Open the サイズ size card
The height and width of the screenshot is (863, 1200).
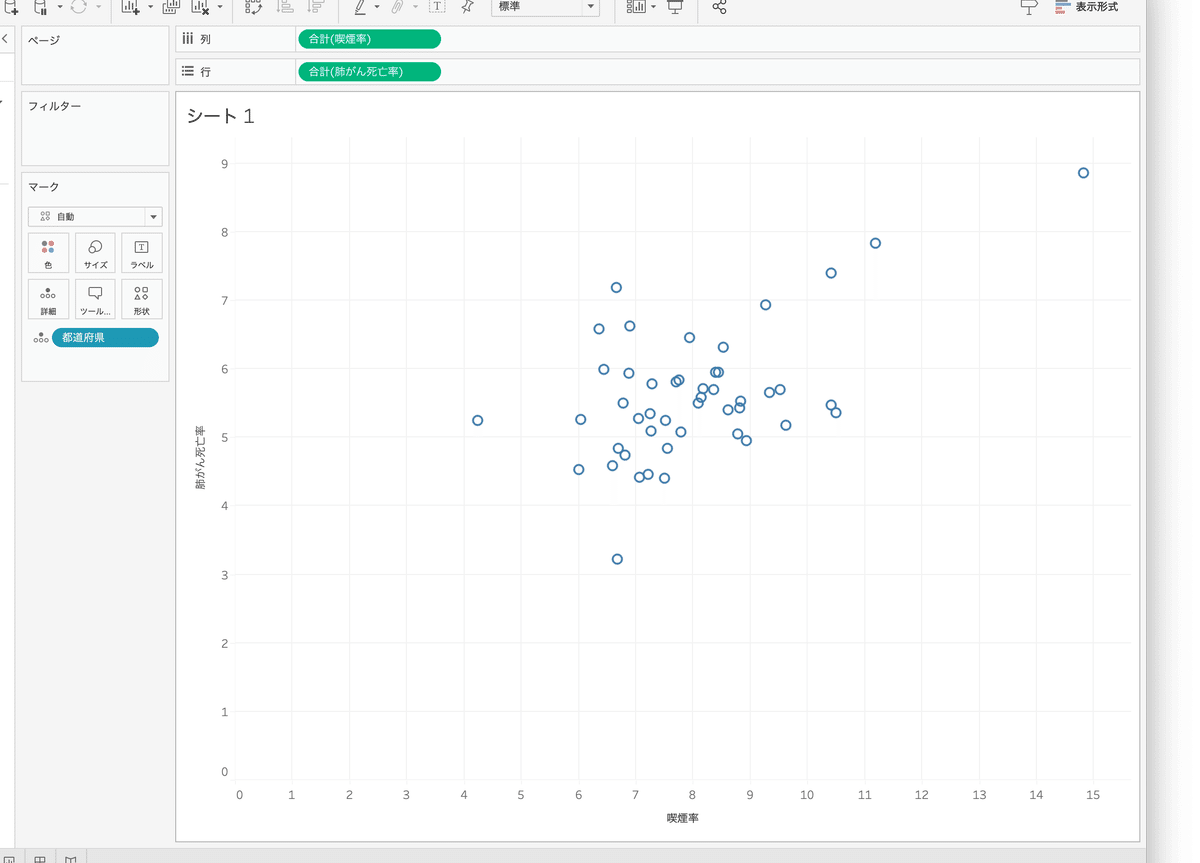point(95,253)
